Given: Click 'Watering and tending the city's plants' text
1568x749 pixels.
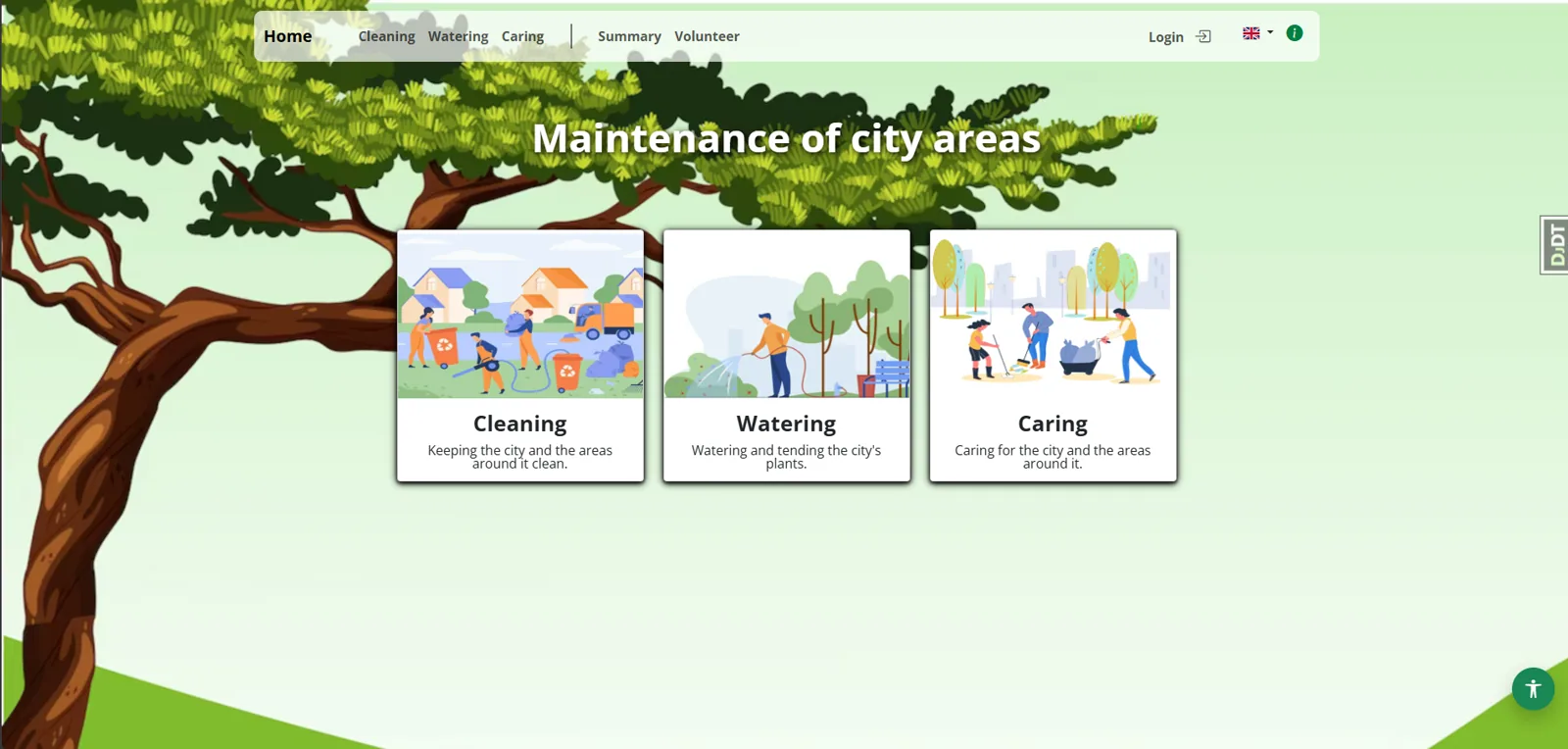Looking at the screenshot, I should click(786, 457).
